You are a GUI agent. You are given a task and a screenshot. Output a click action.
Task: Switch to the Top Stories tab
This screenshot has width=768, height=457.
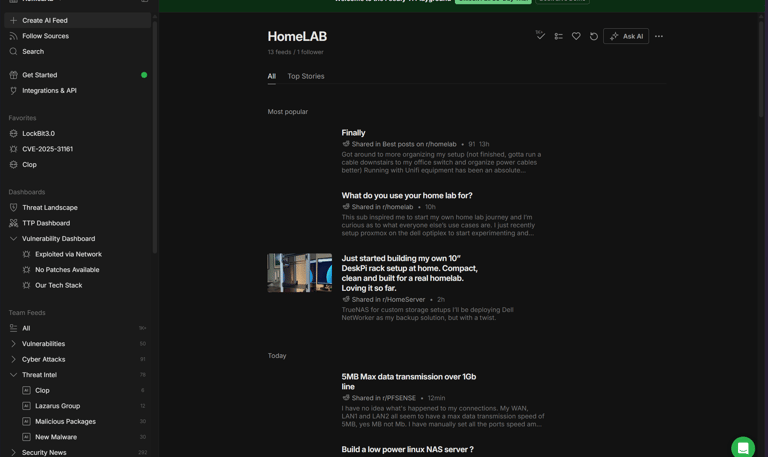pos(306,76)
